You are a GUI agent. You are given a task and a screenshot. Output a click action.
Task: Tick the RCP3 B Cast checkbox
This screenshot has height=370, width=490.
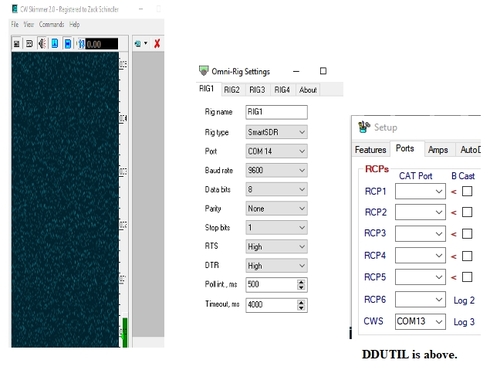(x=467, y=234)
